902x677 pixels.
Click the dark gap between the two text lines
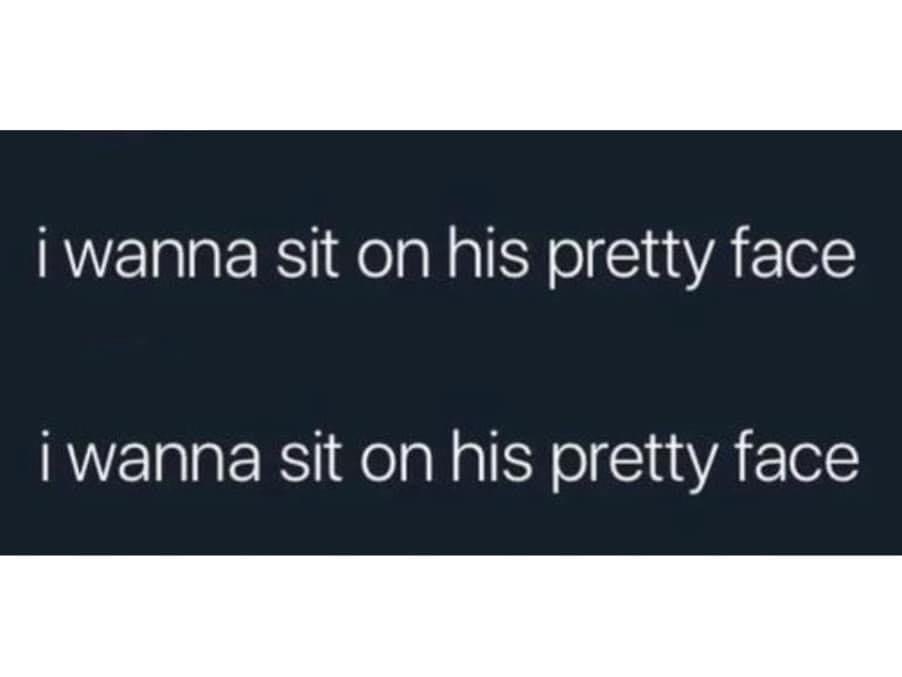[451, 359]
